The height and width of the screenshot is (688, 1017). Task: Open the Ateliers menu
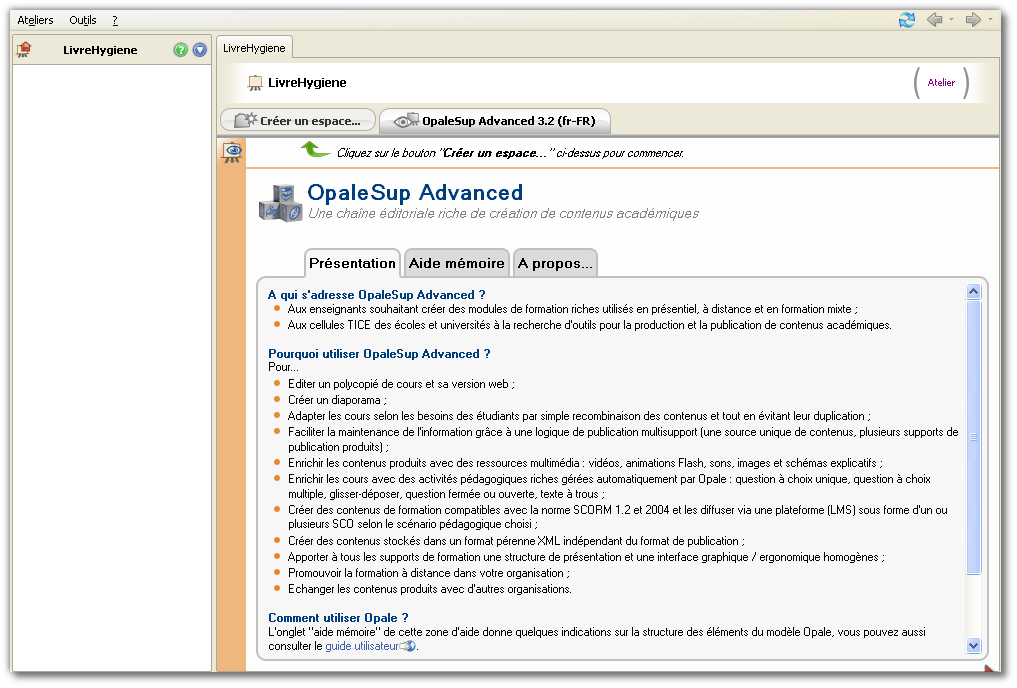35,20
